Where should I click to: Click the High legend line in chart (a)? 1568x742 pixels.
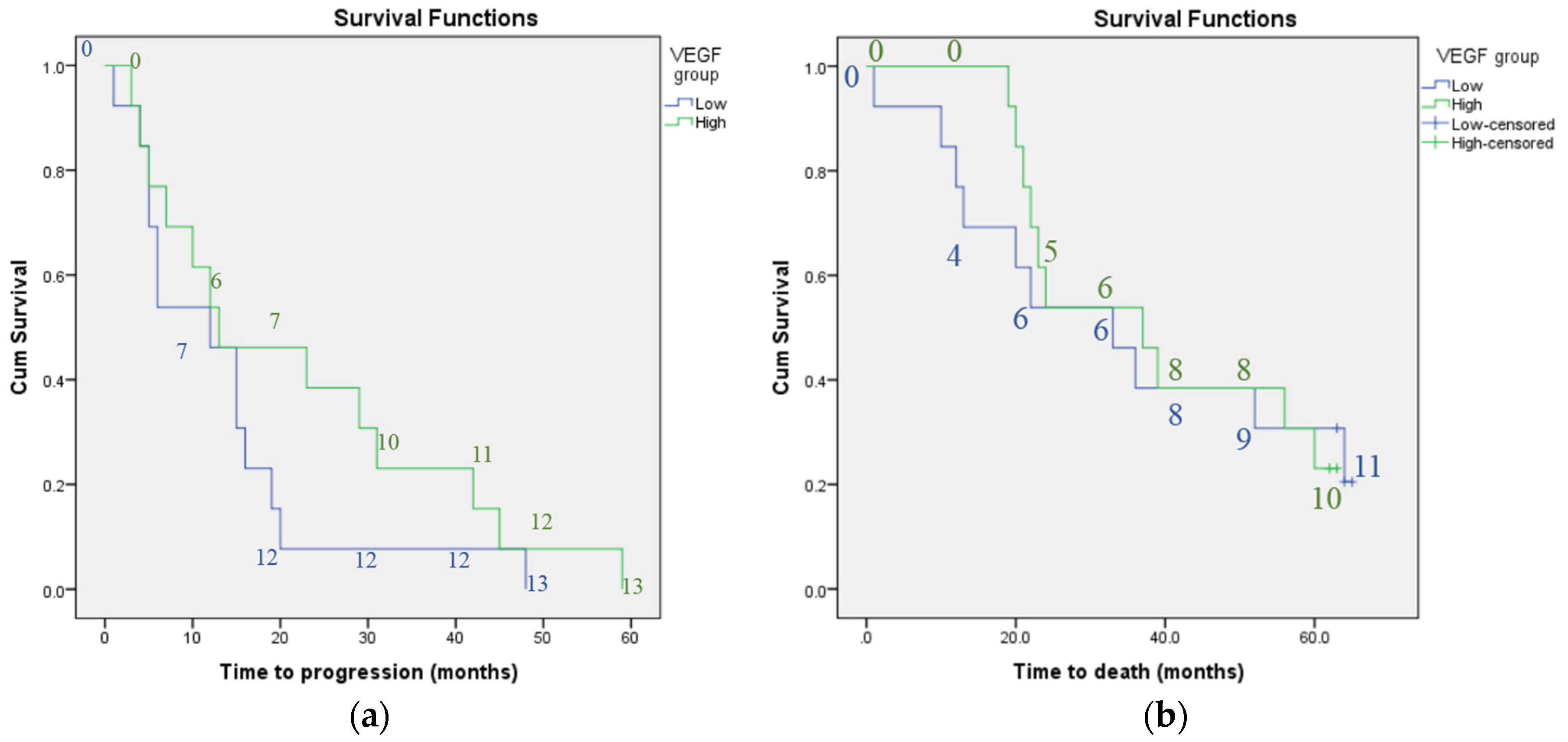(x=679, y=122)
